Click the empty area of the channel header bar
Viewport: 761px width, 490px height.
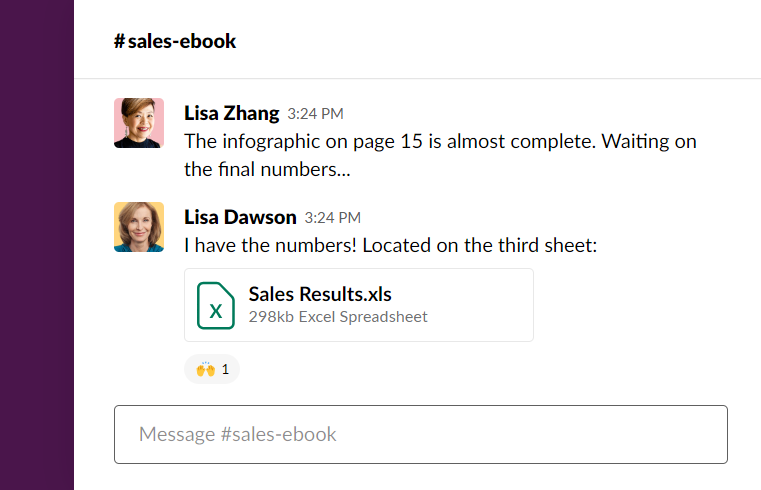click(500, 41)
